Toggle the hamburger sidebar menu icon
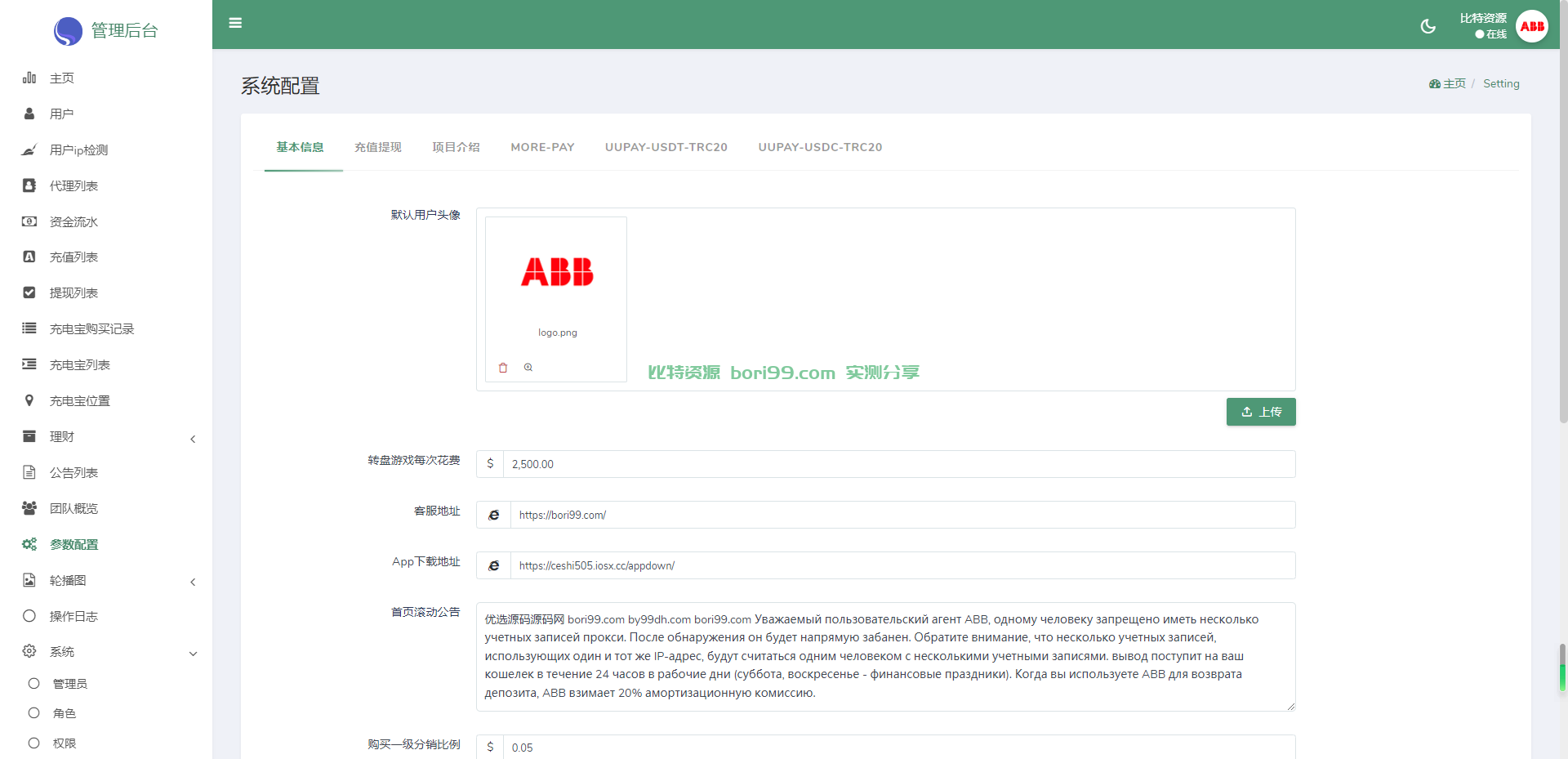The width and height of the screenshot is (1568, 759). pos(235,23)
